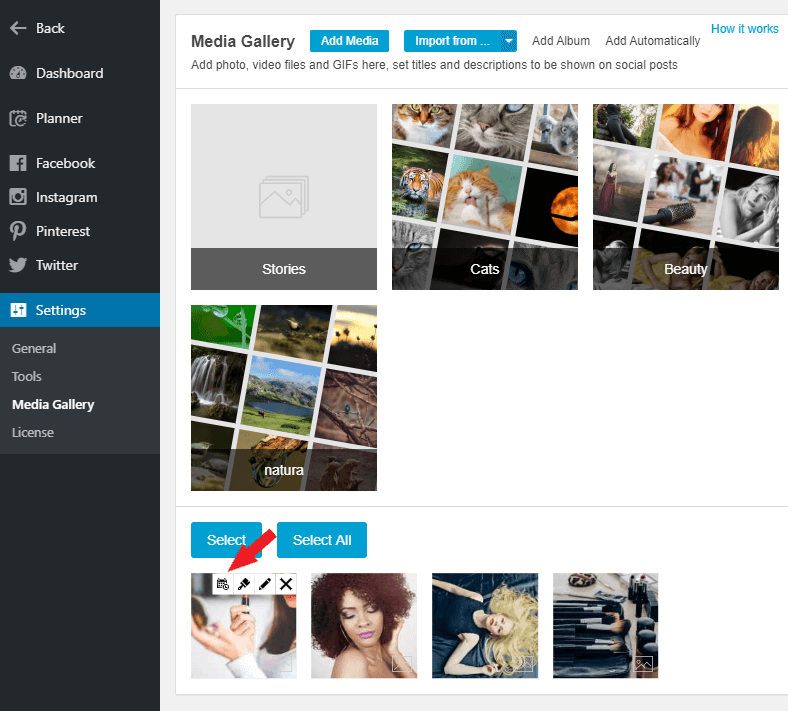This screenshot has height=711, width=788.
Task: Click the Add Media button
Action: pos(349,41)
